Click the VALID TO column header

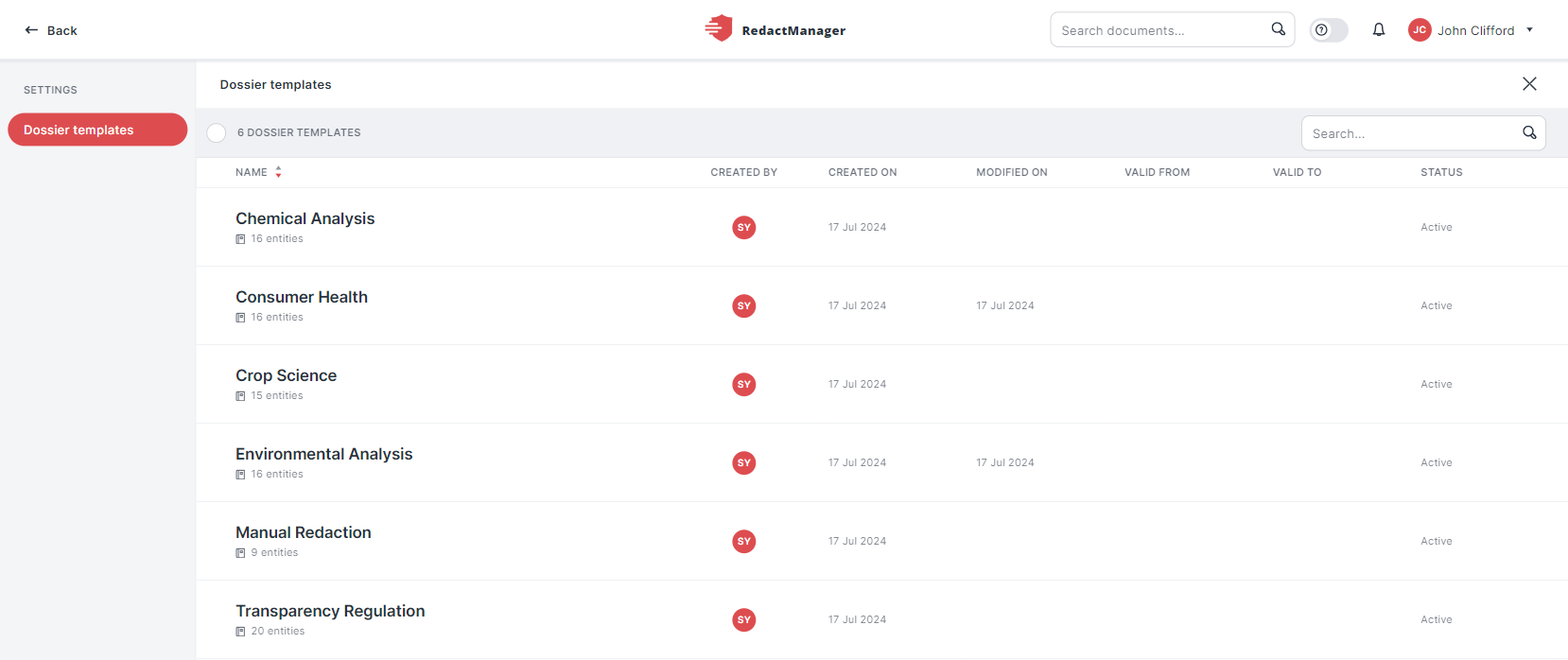(x=1297, y=172)
